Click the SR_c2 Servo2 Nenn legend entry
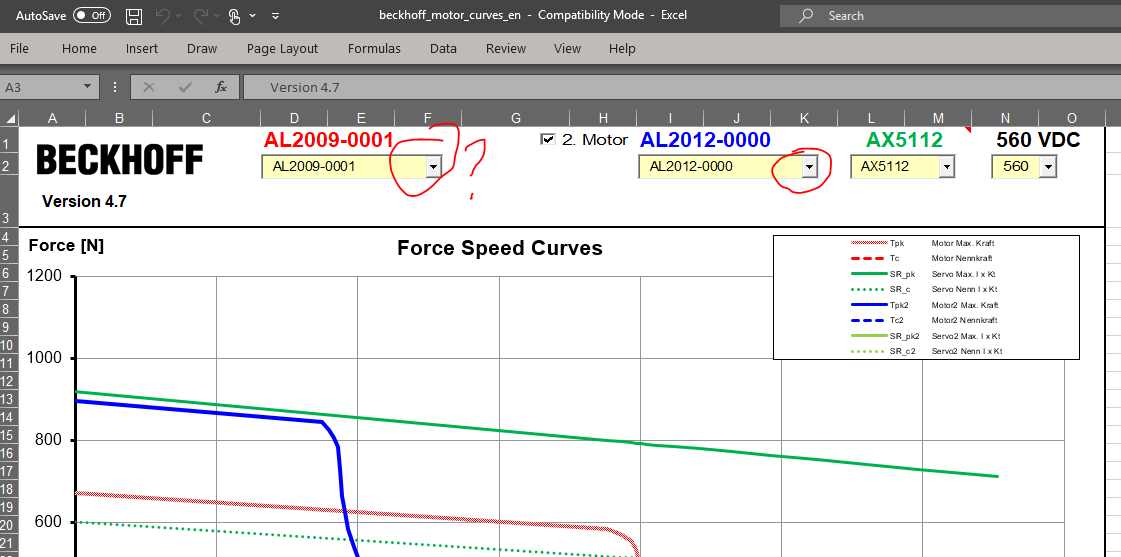 927,351
